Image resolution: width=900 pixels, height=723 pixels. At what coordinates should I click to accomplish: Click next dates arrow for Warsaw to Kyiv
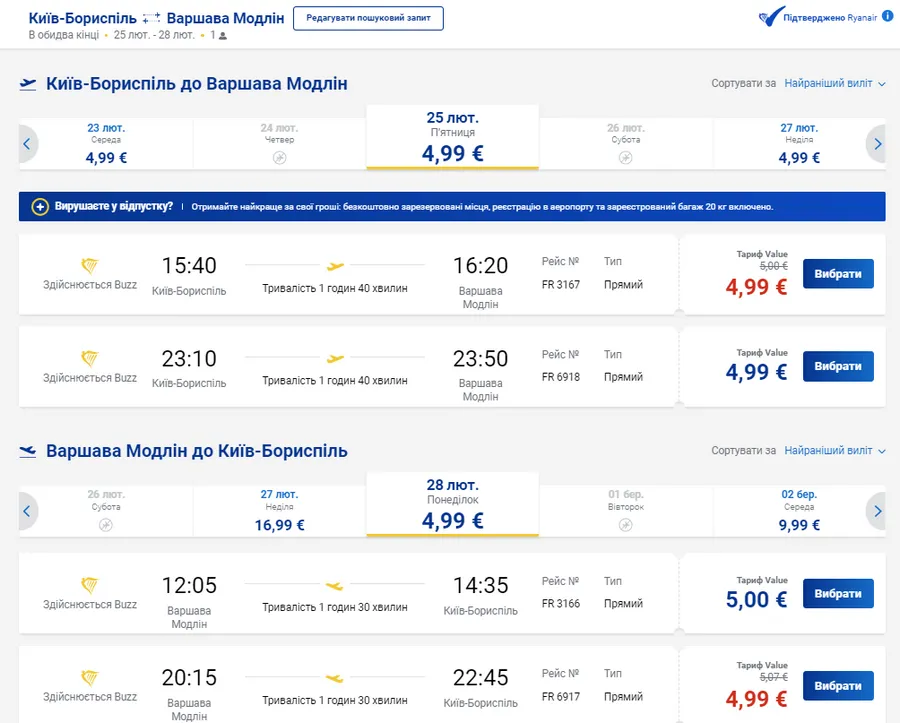point(877,511)
